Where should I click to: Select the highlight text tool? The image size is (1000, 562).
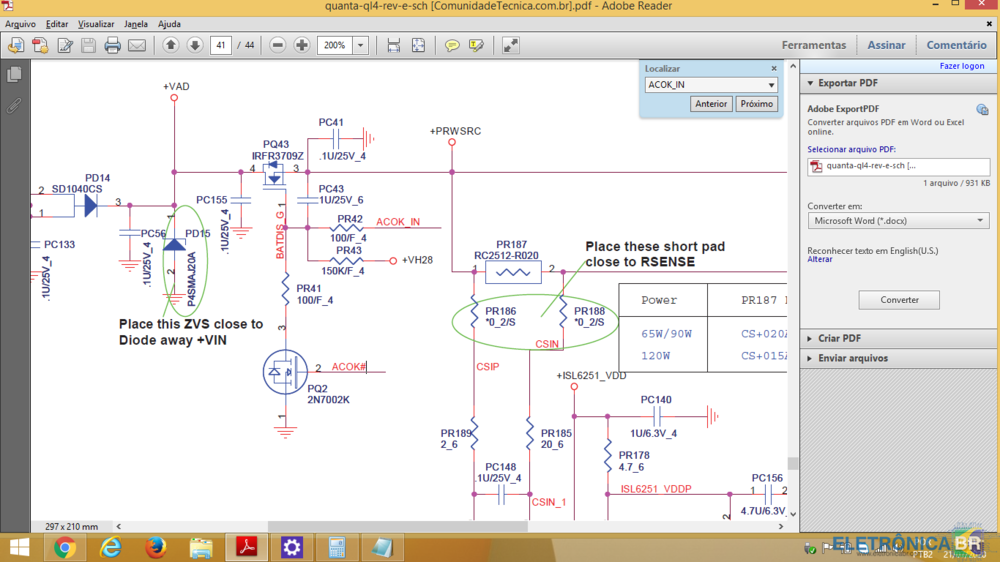476,45
